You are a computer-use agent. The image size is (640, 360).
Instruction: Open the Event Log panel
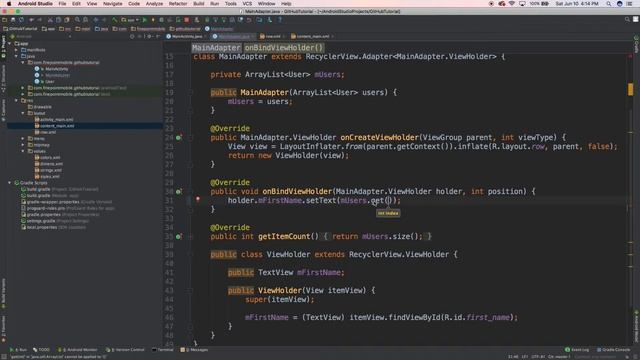click(577, 350)
